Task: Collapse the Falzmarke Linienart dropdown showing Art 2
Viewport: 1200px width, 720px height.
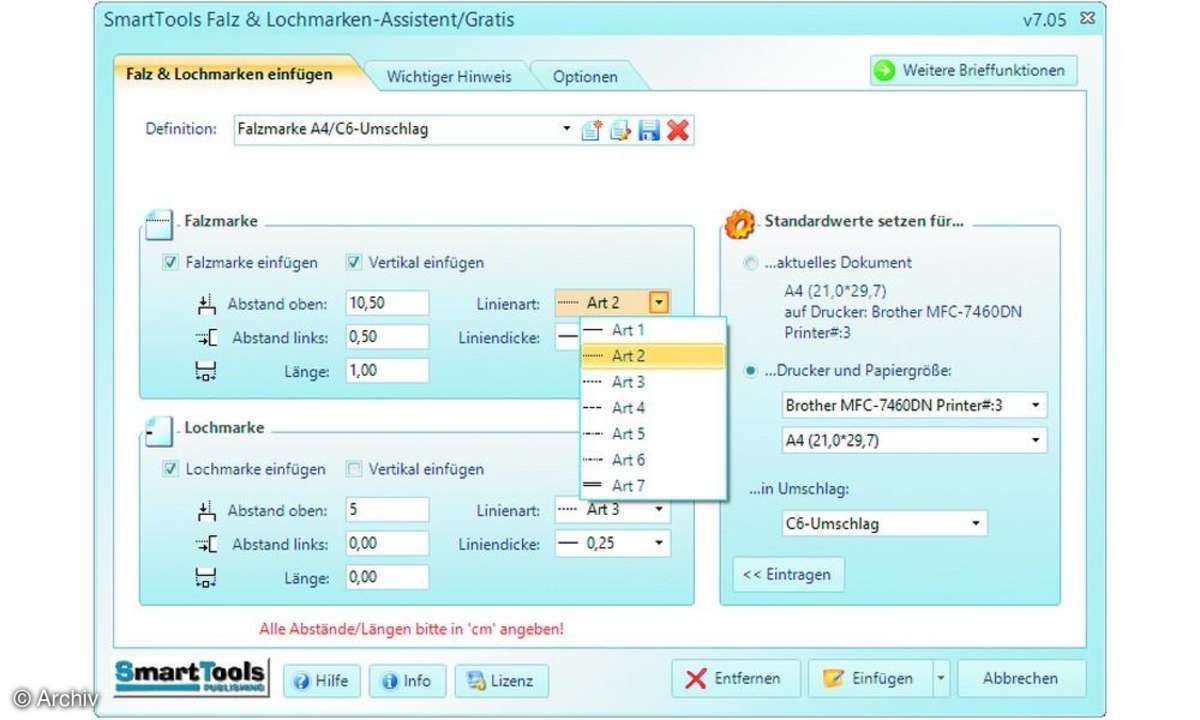Action: click(659, 303)
